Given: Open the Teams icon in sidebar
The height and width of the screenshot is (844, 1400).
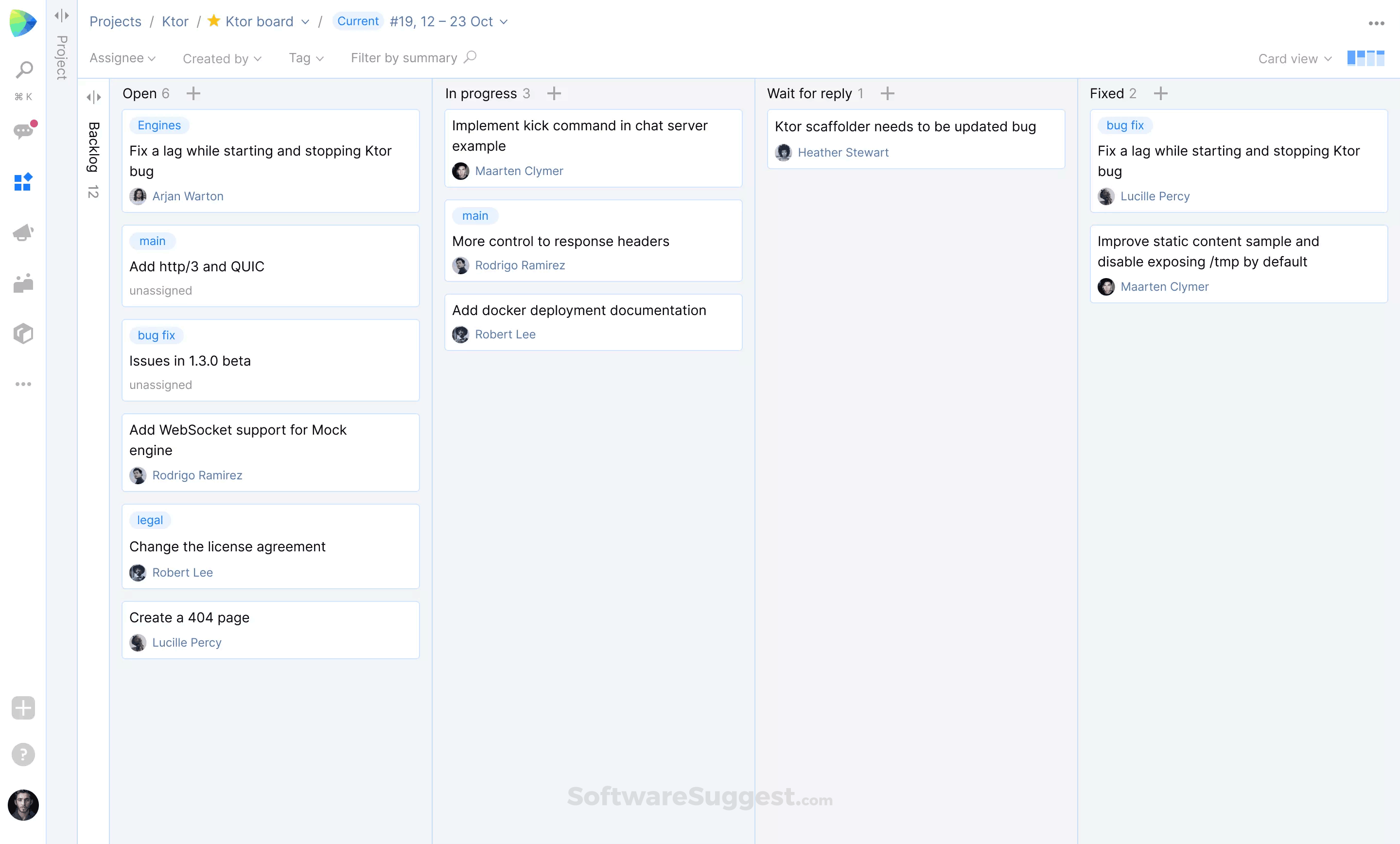Looking at the screenshot, I should [x=23, y=283].
